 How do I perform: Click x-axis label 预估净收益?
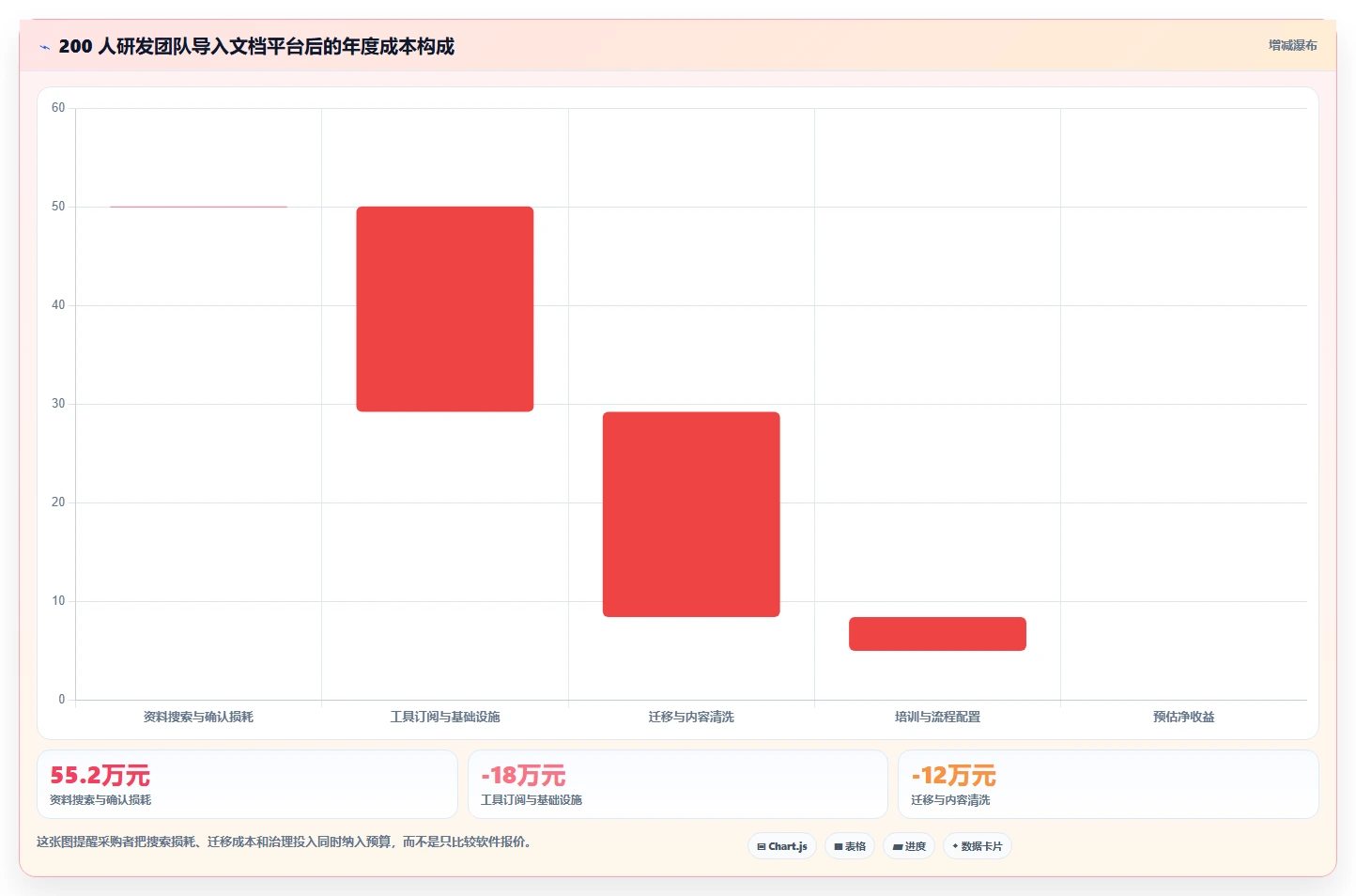tap(1184, 717)
